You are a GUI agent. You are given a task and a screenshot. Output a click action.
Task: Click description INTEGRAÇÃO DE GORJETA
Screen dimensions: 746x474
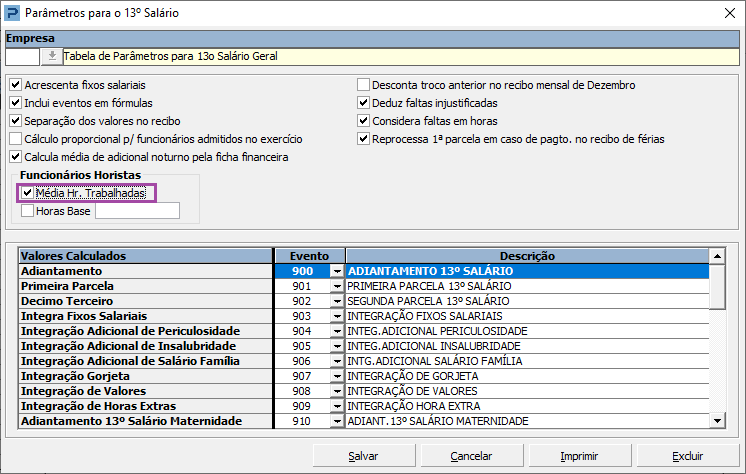(527, 376)
